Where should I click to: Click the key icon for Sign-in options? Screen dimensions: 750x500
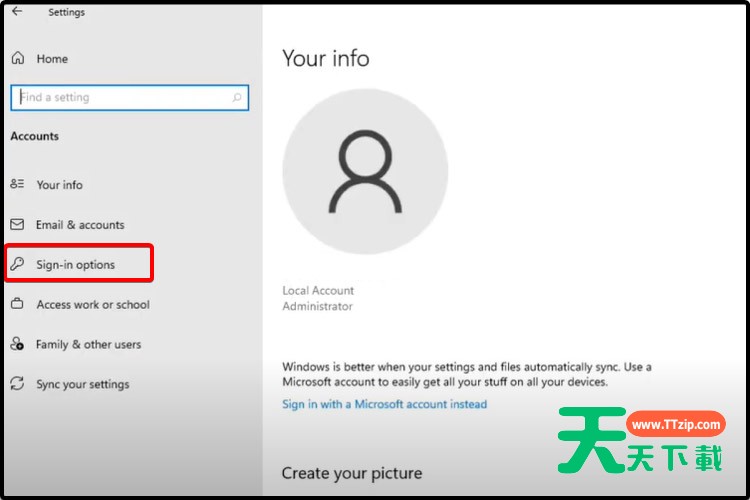(x=17, y=264)
